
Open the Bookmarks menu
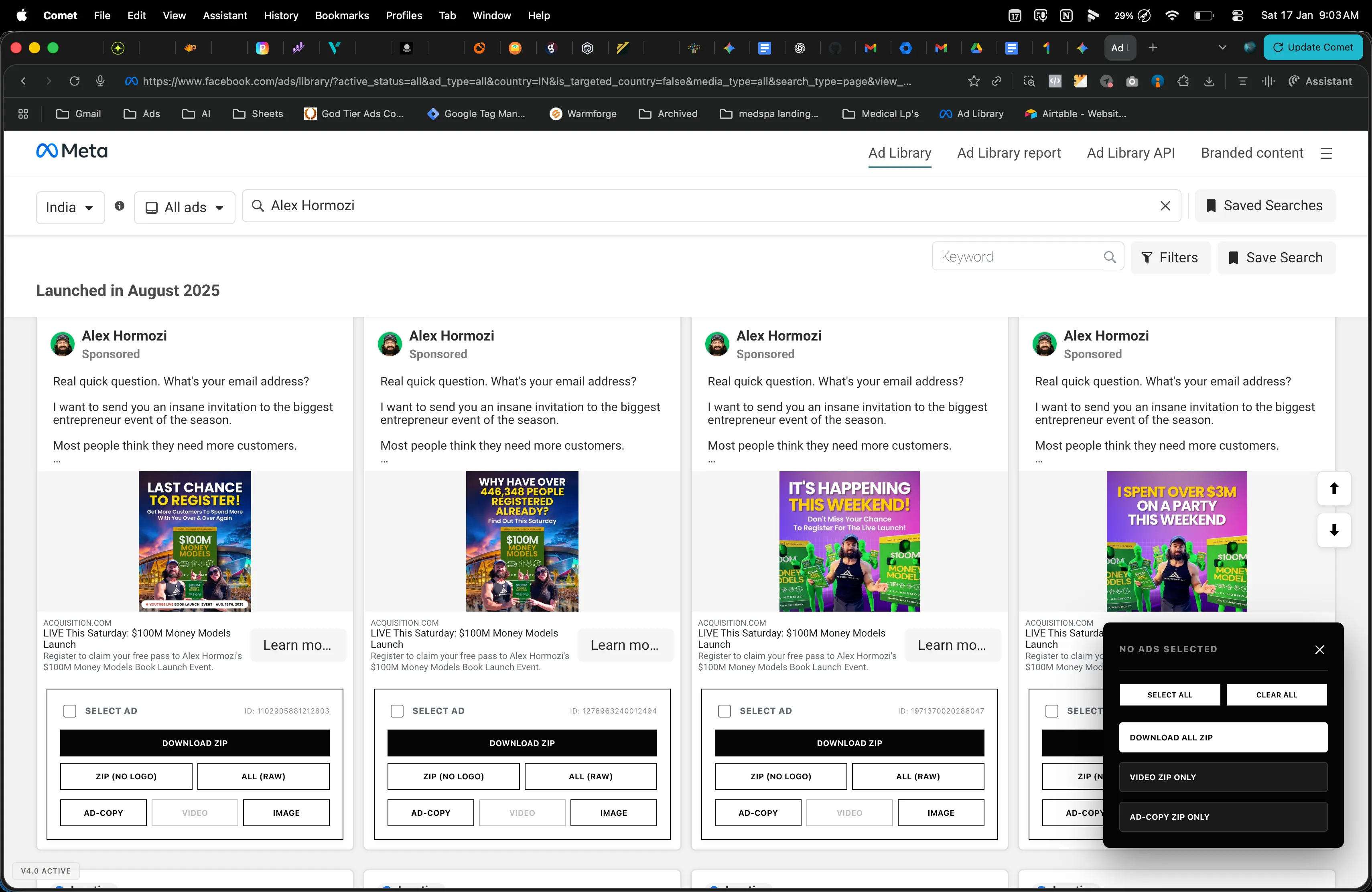tap(341, 16)
